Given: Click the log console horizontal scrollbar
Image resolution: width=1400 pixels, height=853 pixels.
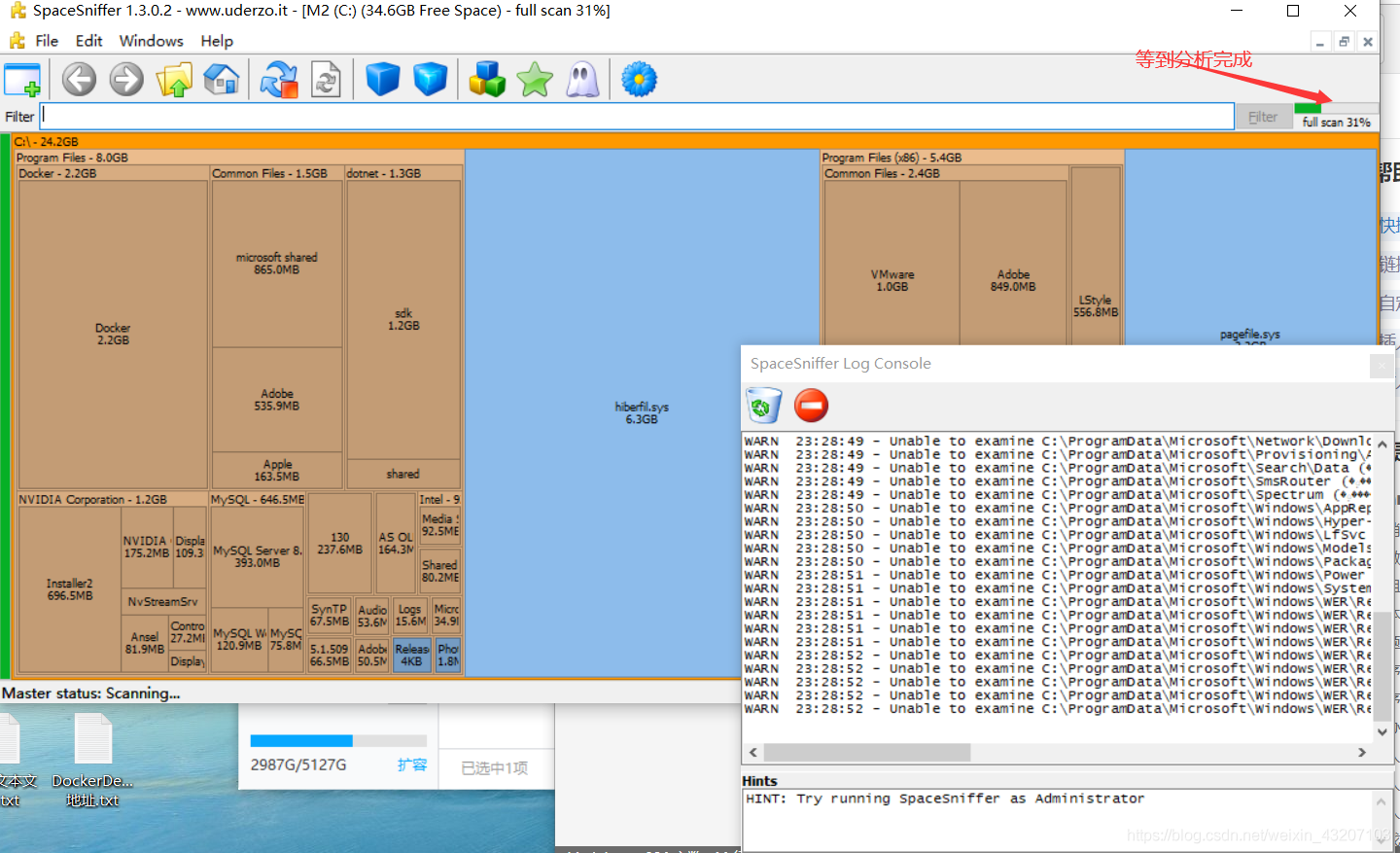Looking at the screenshot, I should click(866, 753).
